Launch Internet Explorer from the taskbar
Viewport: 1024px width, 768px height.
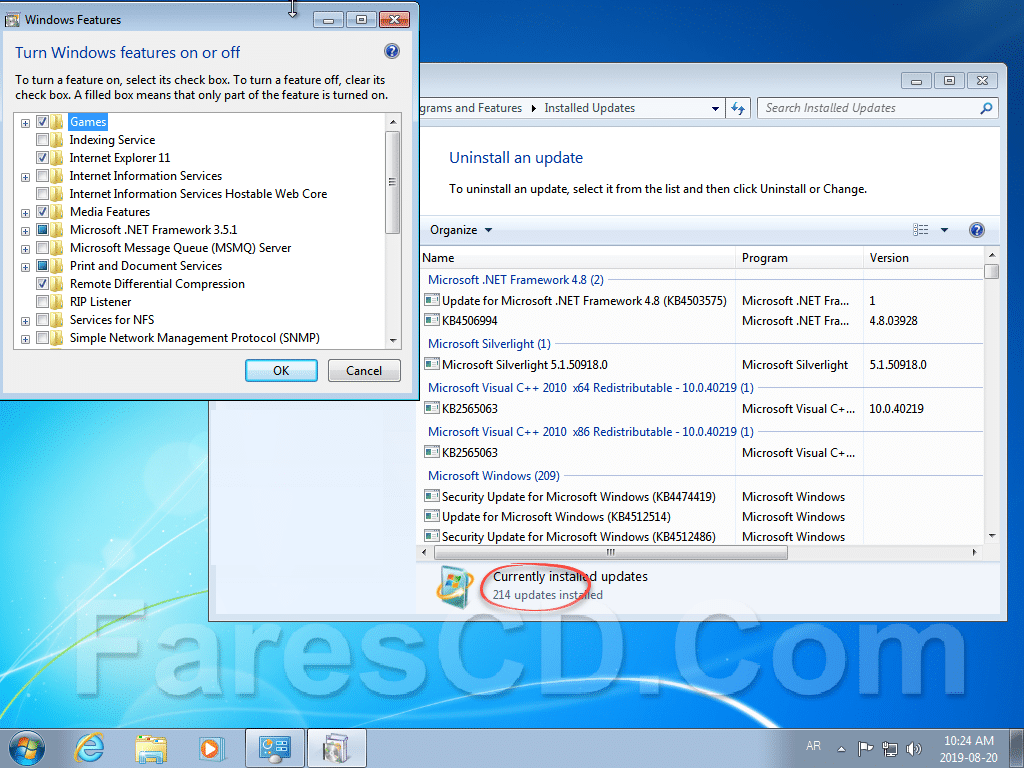pos(89,748)
